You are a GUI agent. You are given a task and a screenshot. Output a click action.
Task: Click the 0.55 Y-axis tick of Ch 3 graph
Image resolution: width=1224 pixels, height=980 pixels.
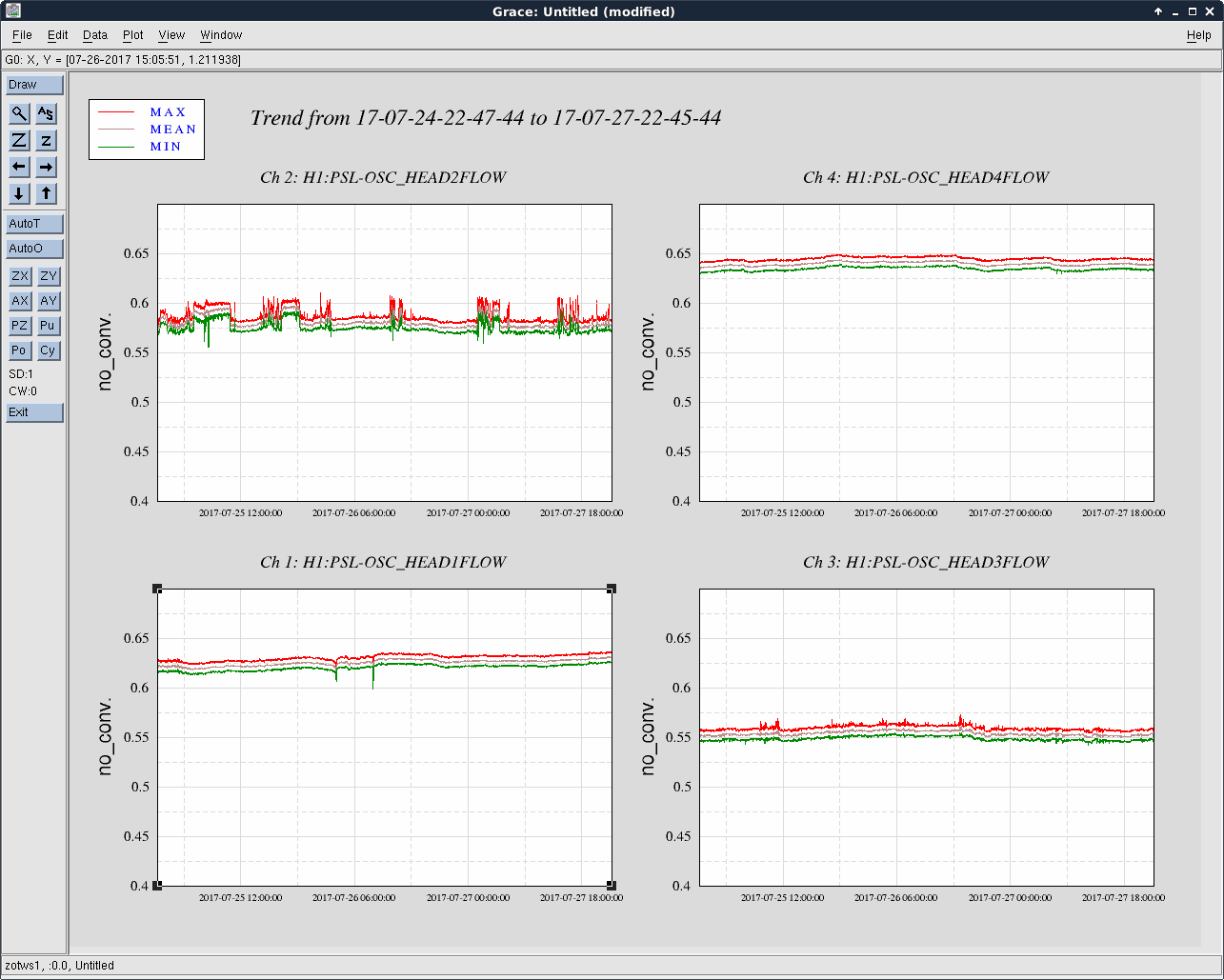coord(679,738)
